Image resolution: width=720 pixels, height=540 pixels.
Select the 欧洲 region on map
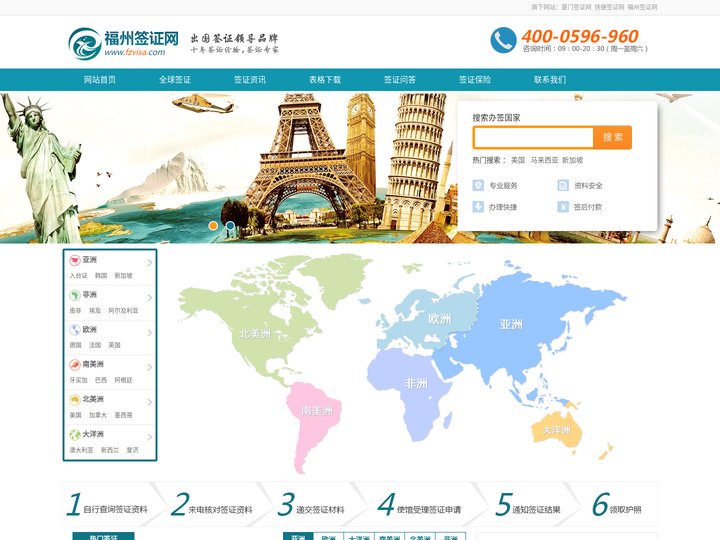(x=439, y=318)
